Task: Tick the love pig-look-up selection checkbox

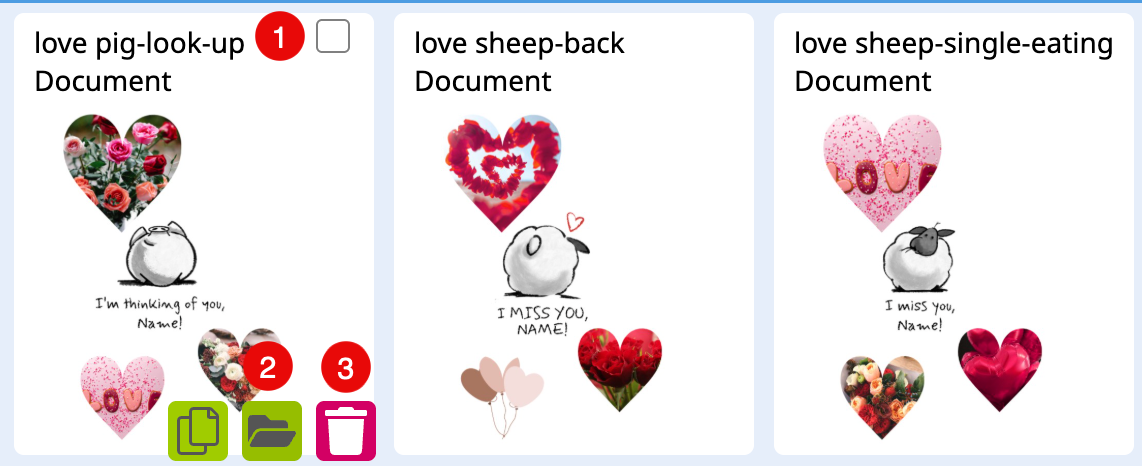Action: (333, 36)
